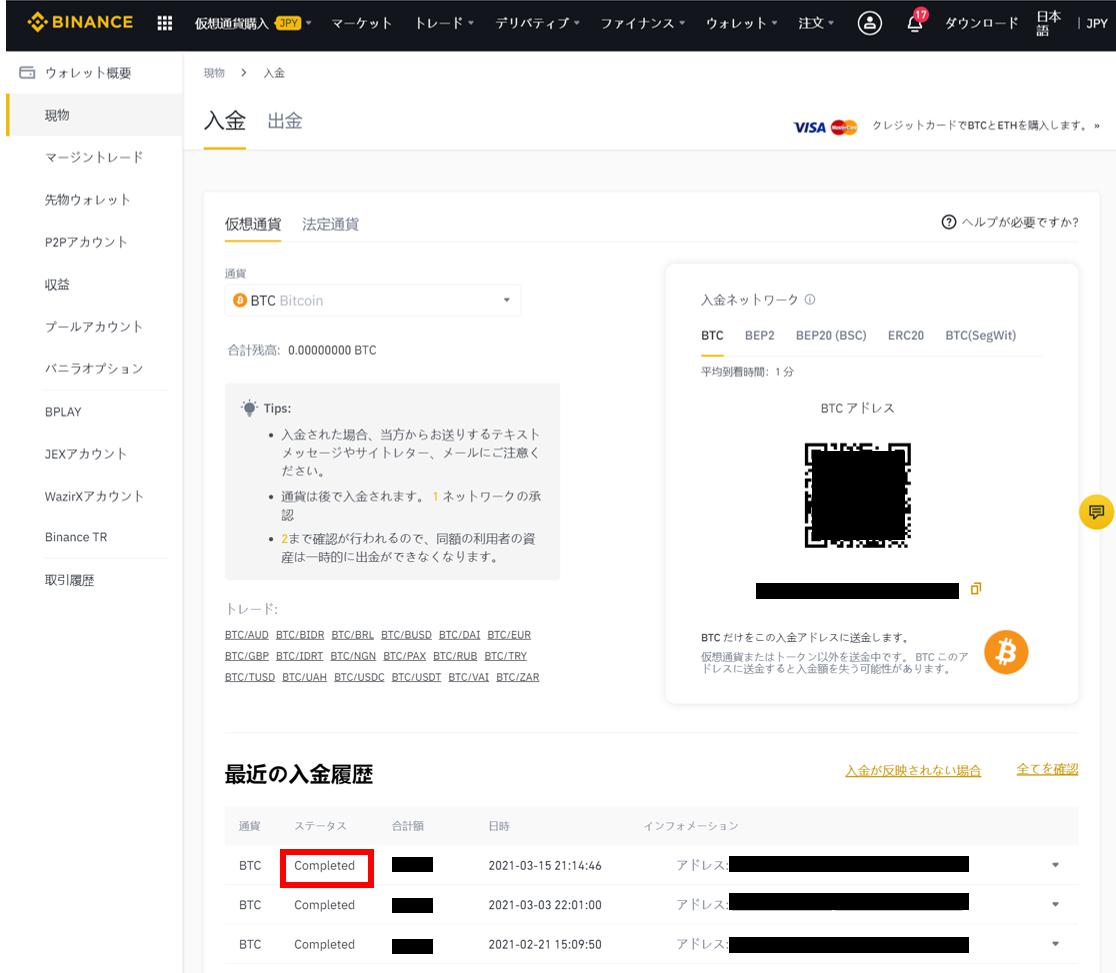This screenshot has width=1116, height=973.
Task: Open JEXアカウント in the sidebar
Action: tap(85, 454)
